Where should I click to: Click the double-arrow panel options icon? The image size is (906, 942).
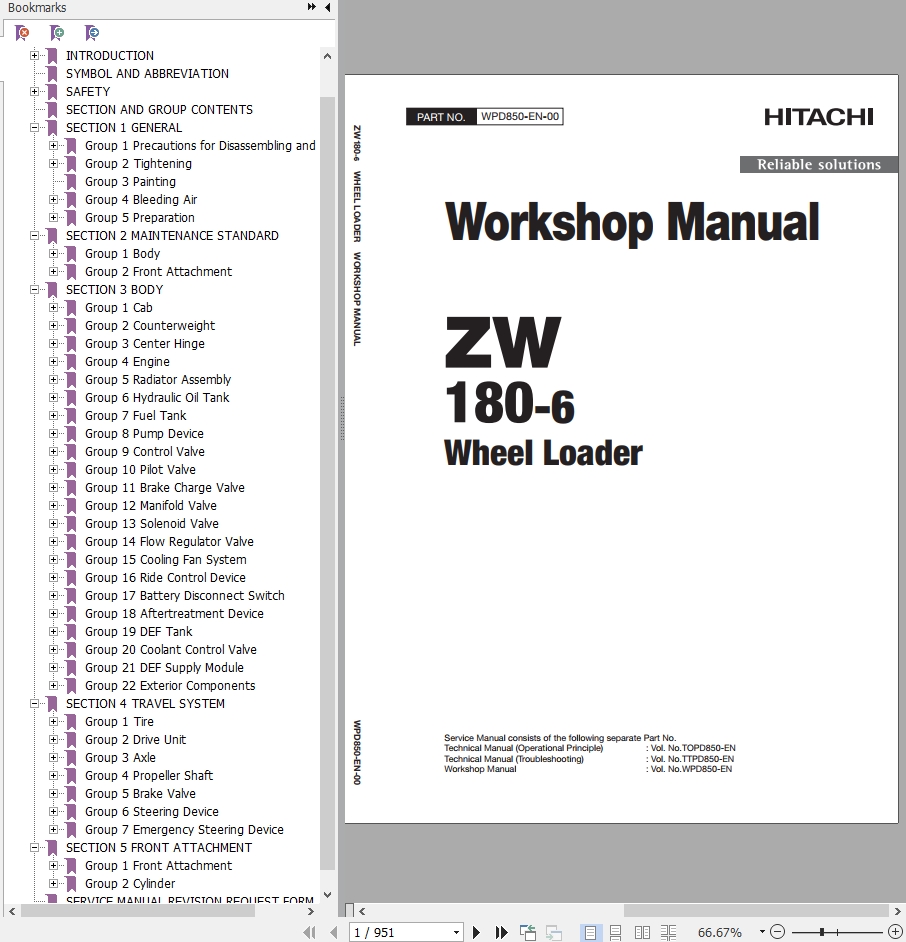click(311, 7)
